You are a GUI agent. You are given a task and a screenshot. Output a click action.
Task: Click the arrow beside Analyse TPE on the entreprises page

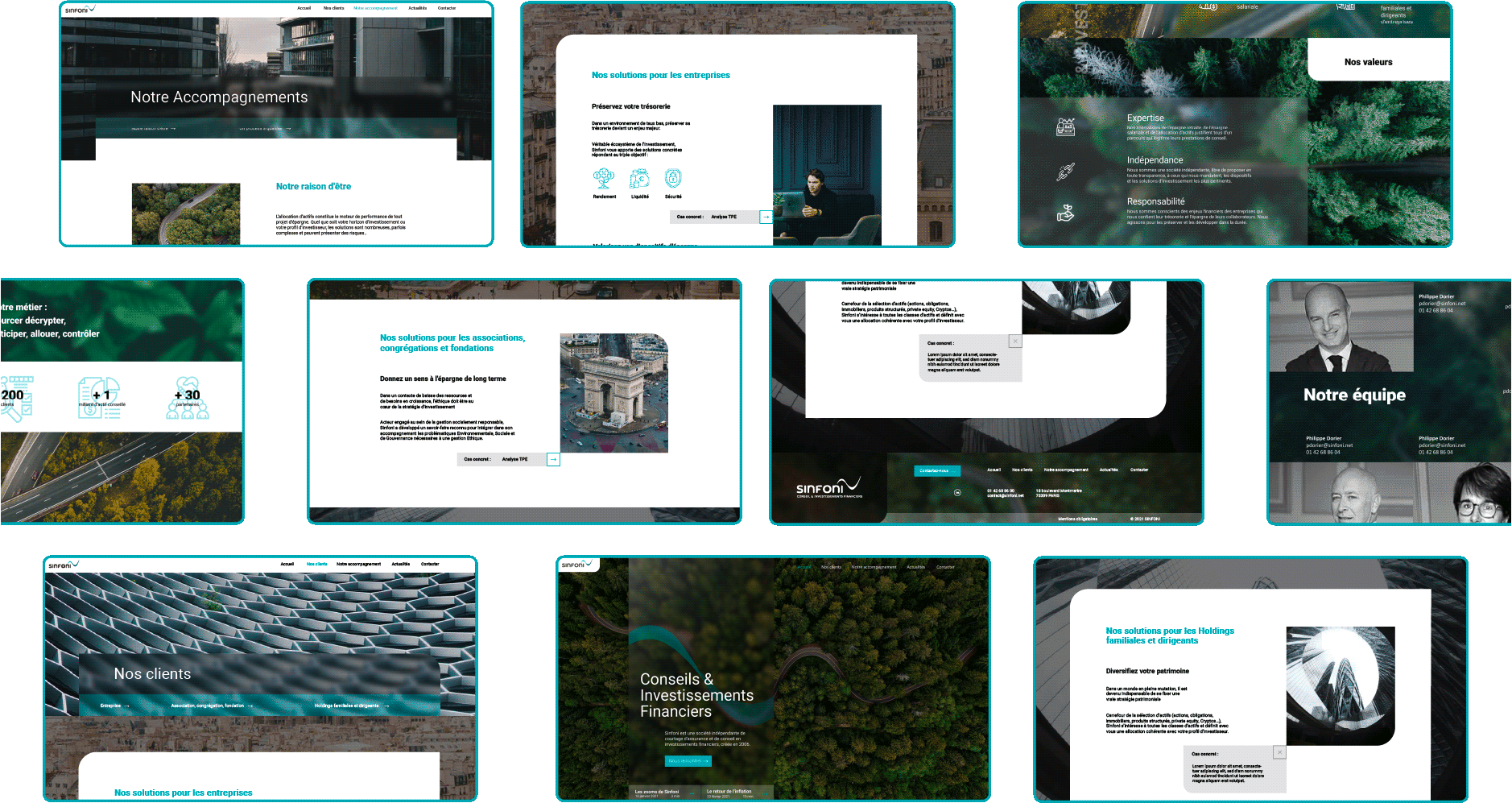[x=766, y=217]
